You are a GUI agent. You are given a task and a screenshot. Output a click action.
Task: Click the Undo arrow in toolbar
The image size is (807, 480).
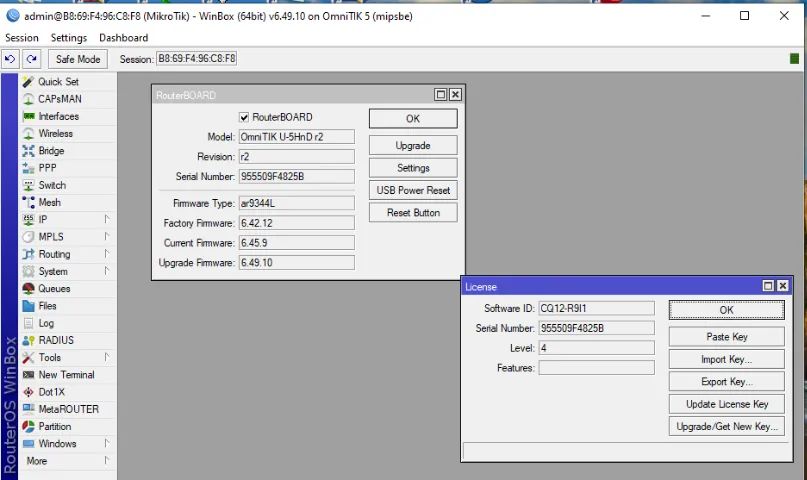pos(10,59)
